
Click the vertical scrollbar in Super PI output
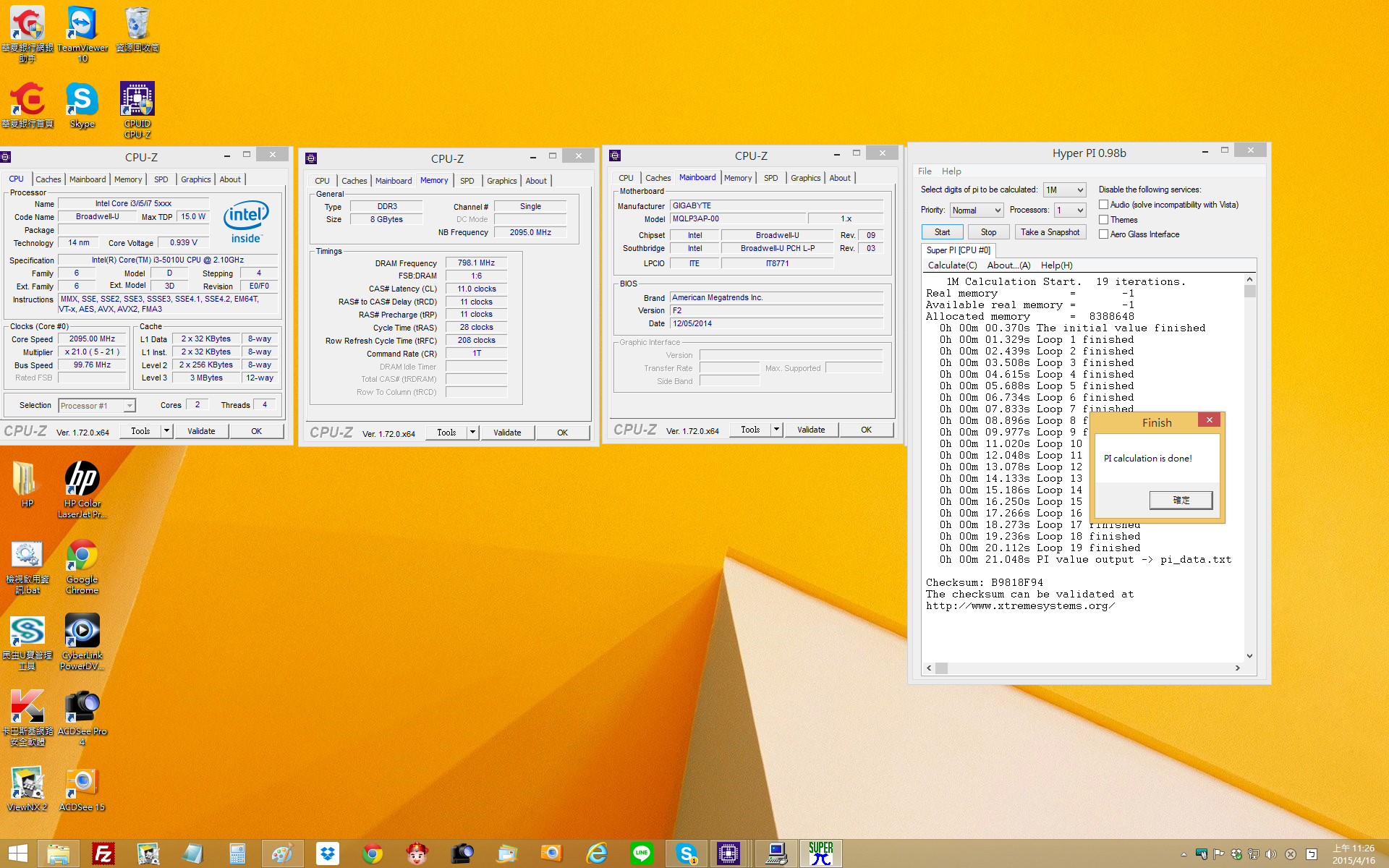tap(1249, 467)
